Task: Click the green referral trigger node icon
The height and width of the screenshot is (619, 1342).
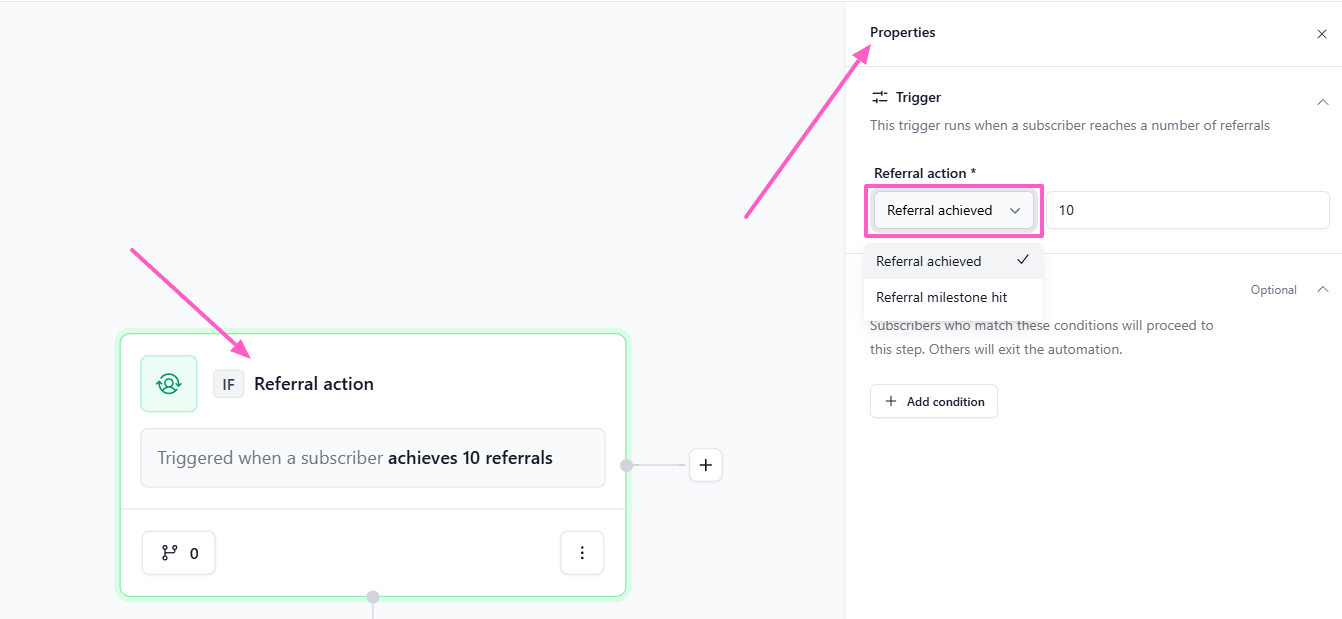Action: pos(169,384)
